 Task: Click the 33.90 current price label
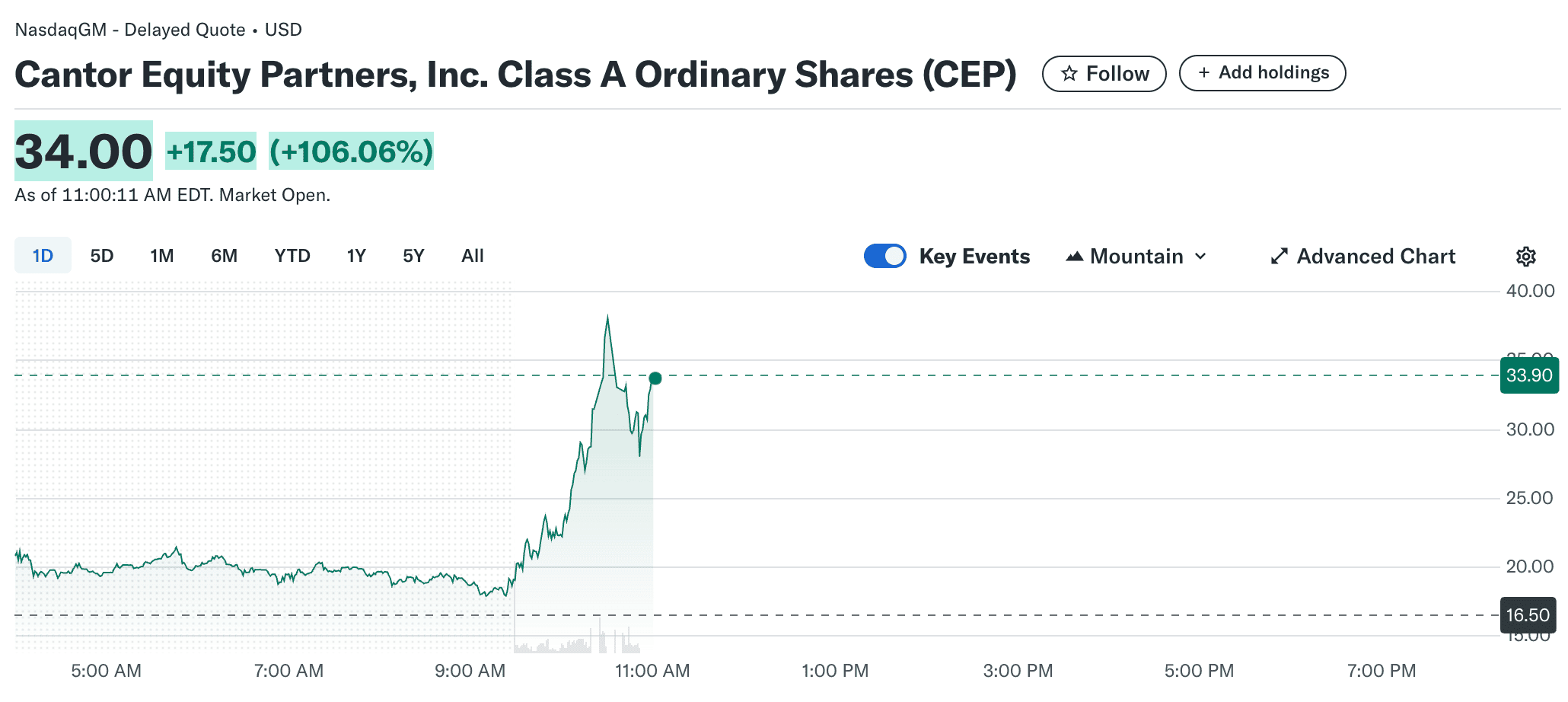point(1529,375)
